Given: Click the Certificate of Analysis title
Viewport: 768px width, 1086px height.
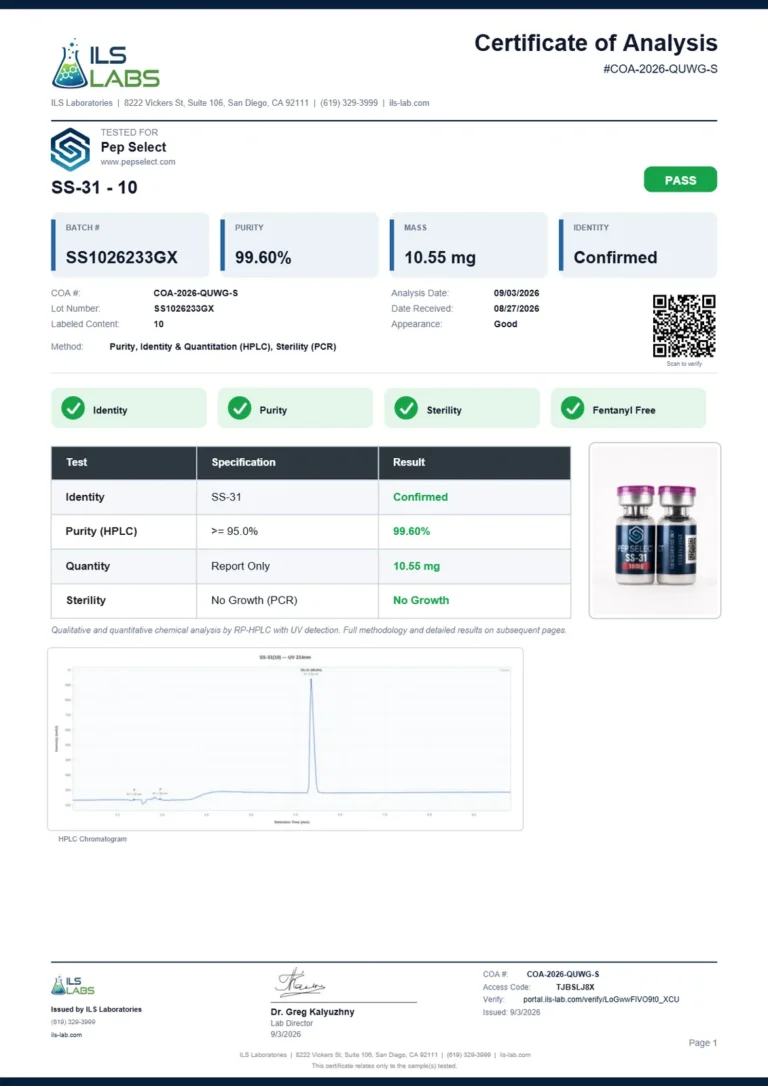Looking at the screenshot, I should 596,43.
